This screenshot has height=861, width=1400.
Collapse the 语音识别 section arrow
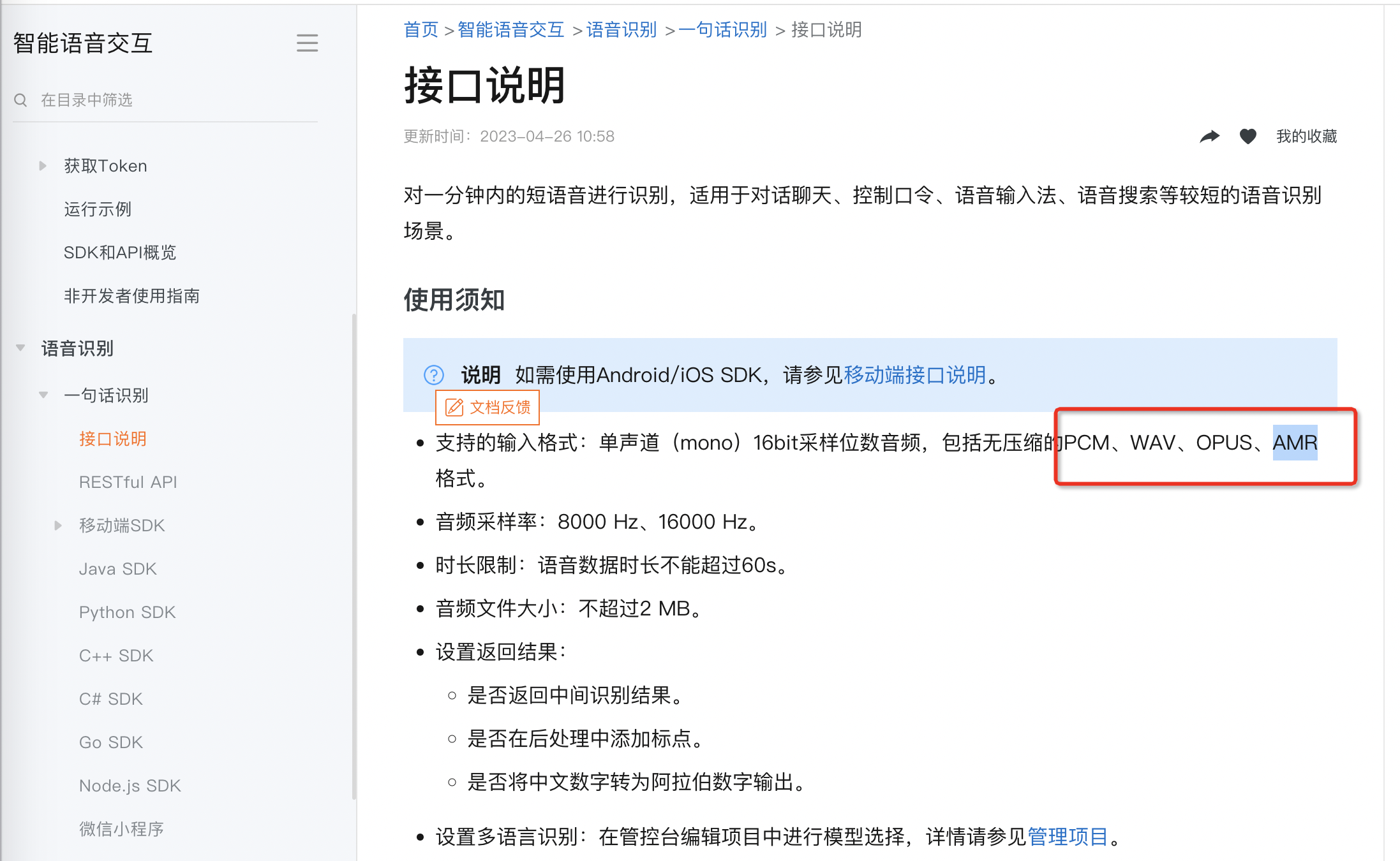[x=20, y=348]
